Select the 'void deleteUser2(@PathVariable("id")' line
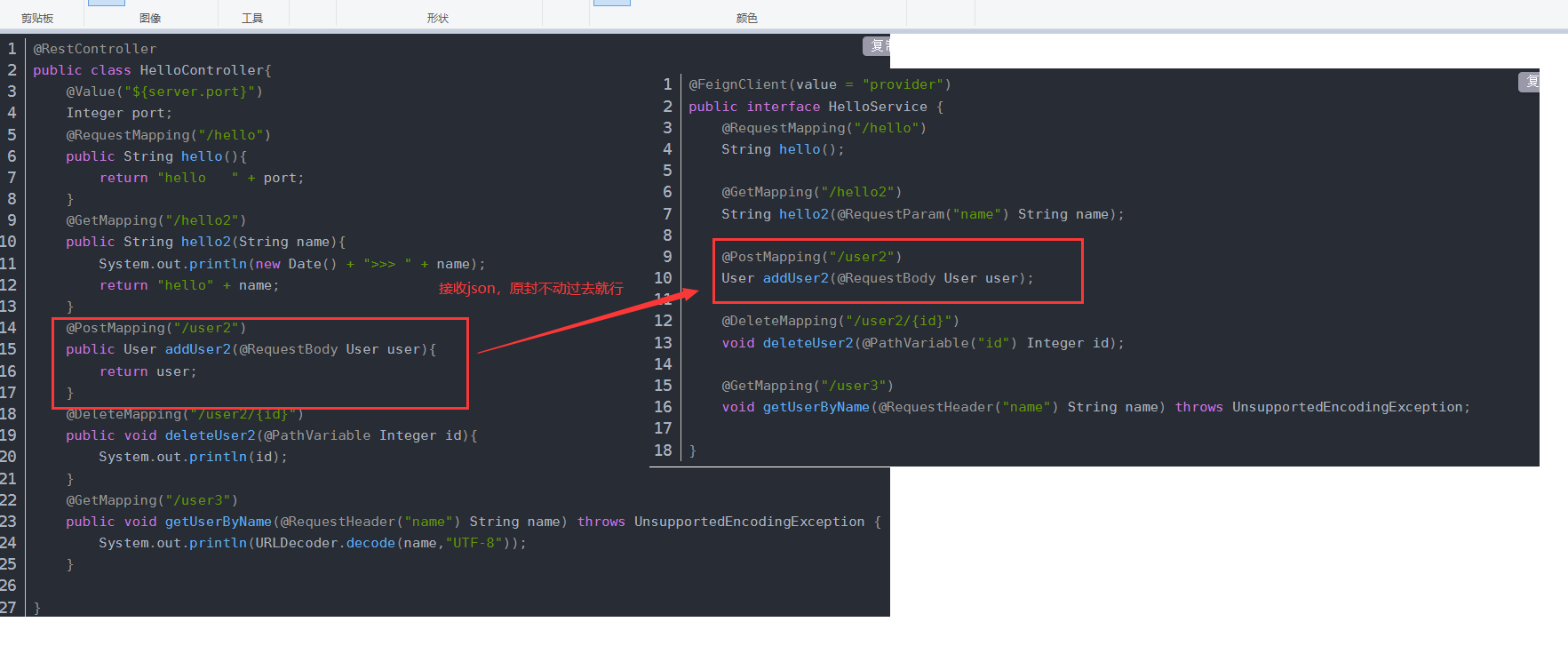The width and height of the screenshot is (1568, 646). pyautogui.click(x=922, y=343)
